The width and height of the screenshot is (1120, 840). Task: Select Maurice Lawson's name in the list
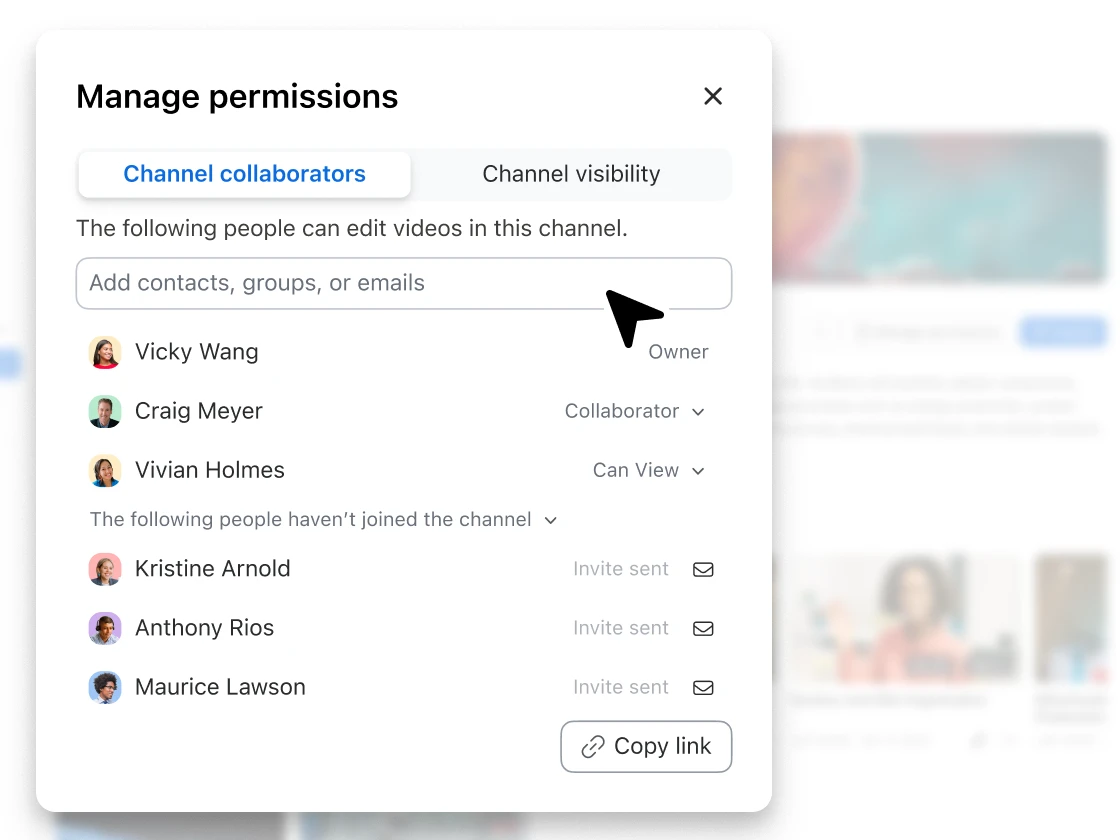[x=220, y=687]
